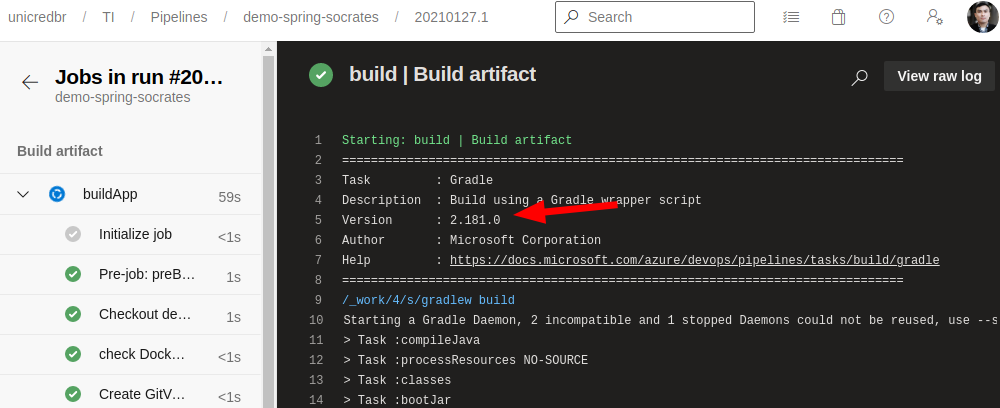The width and height of the screenshot is (1000, 408).
Task: Click log line '> Task :bootJar'
Action: tap(397, 400)
